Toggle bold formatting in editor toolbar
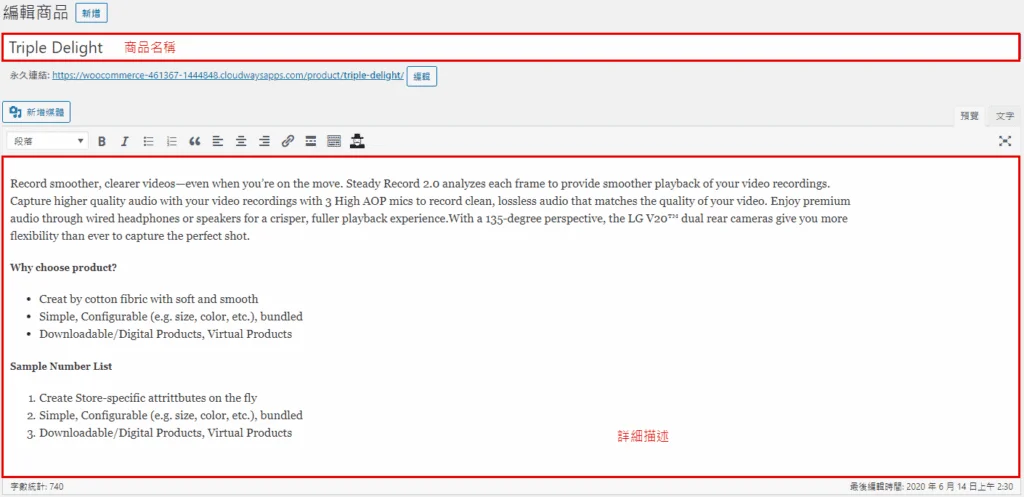This screenshot has width=1024, height=497. pyautogui.click(x=102, y=141)
